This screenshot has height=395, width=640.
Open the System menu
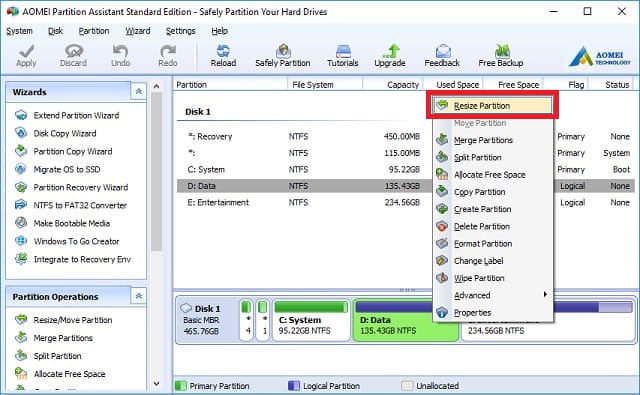point(19,31)
